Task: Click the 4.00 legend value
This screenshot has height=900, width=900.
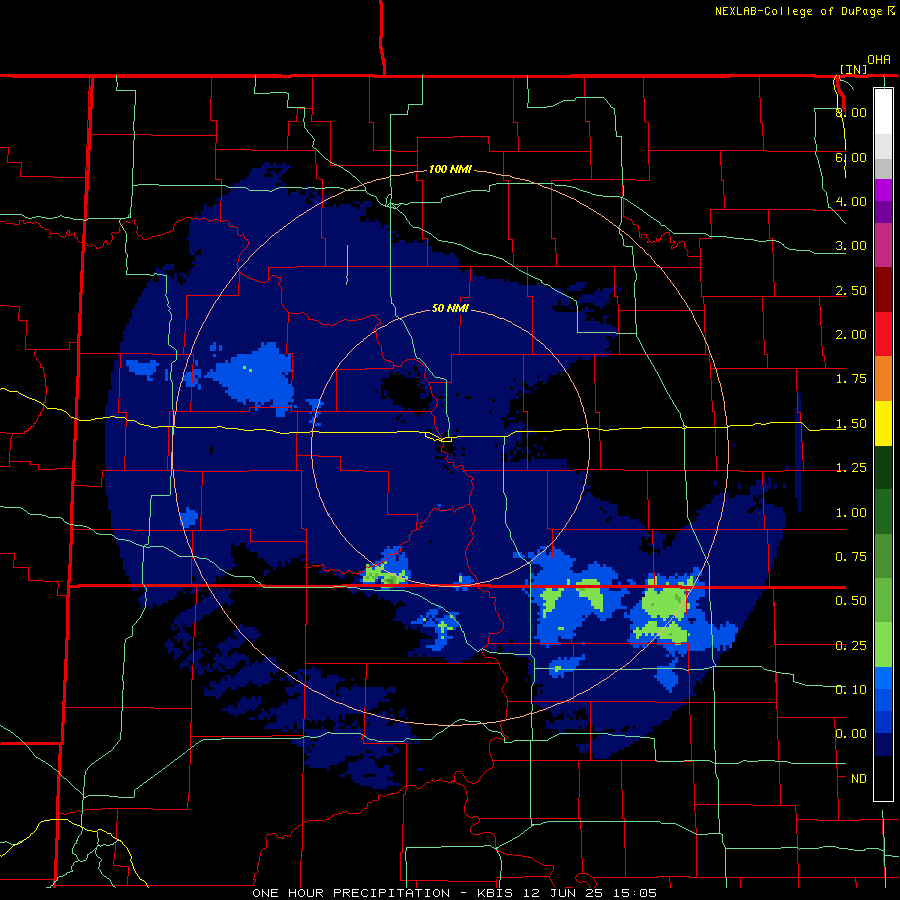Action: click(851, 201)
